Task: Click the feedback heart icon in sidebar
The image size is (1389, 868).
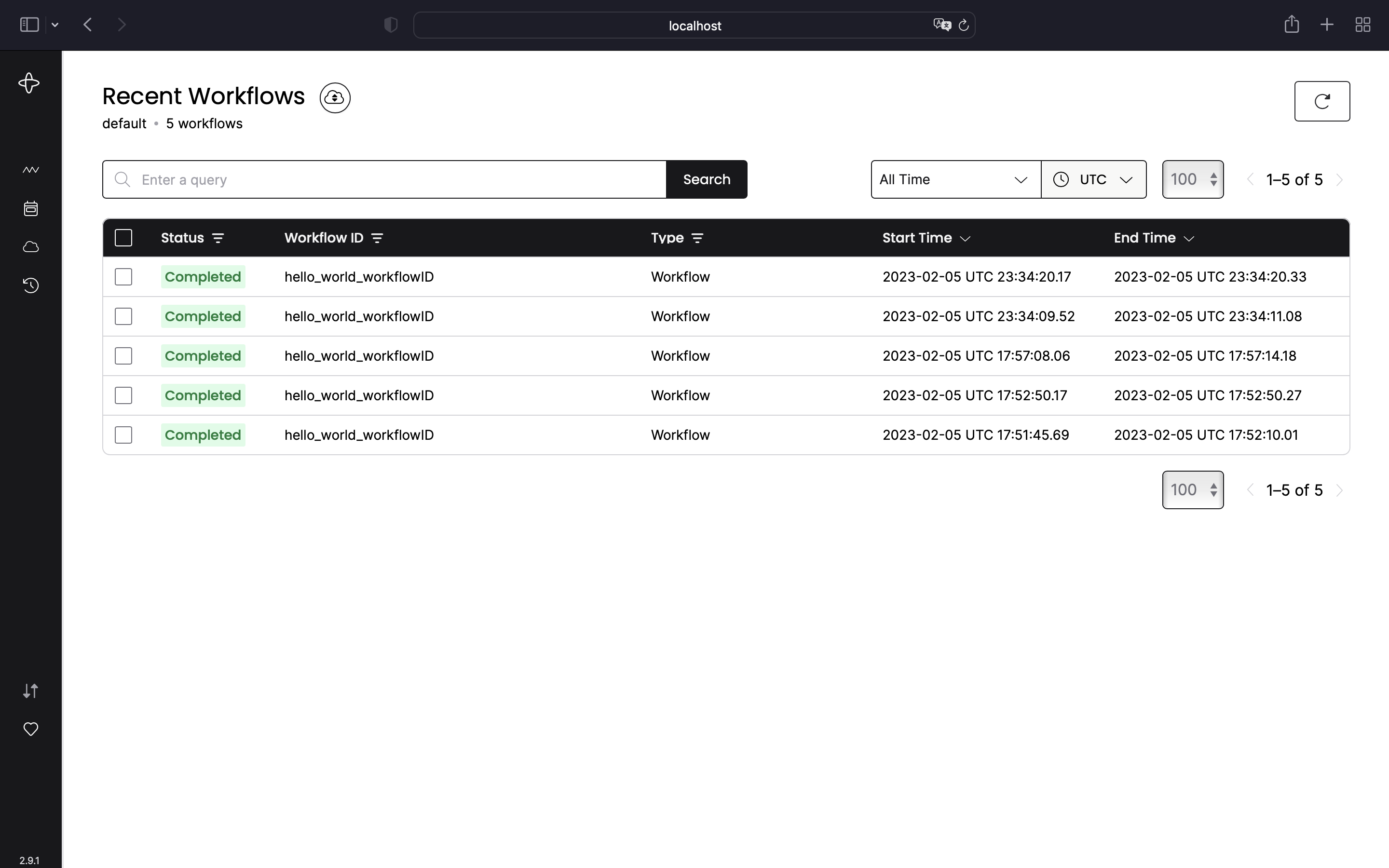Action: tap(30, 729)
